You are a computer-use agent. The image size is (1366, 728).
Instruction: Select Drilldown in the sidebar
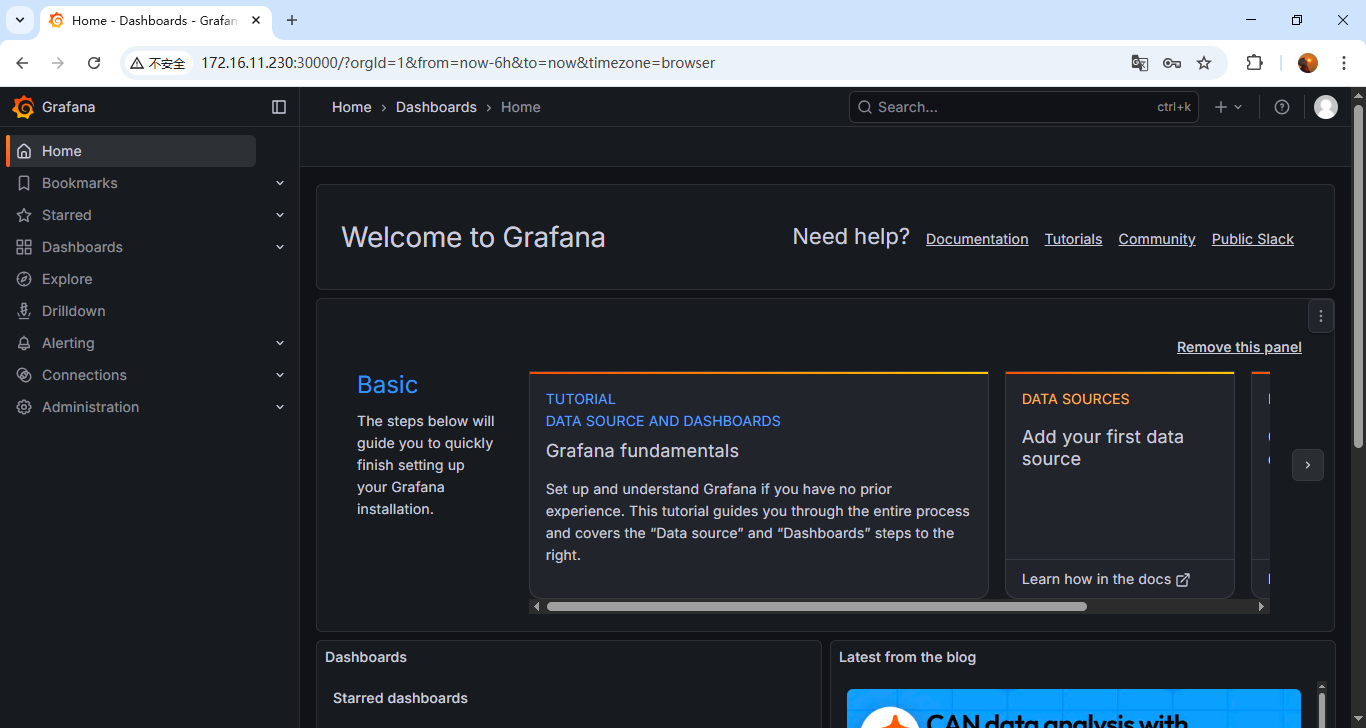(x=73, y=311)
